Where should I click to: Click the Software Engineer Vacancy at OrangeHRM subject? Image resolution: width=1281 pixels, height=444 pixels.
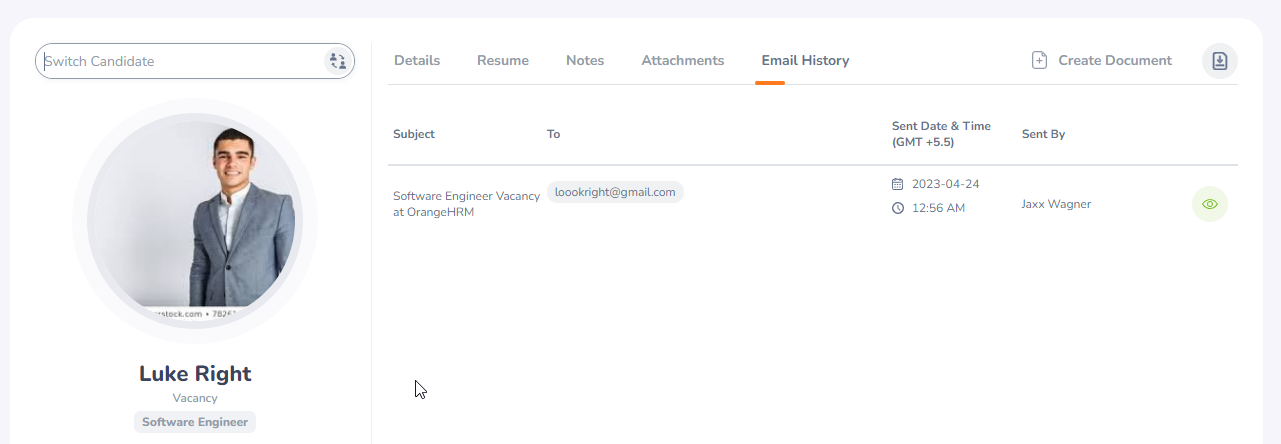click(x=466, y=204)
